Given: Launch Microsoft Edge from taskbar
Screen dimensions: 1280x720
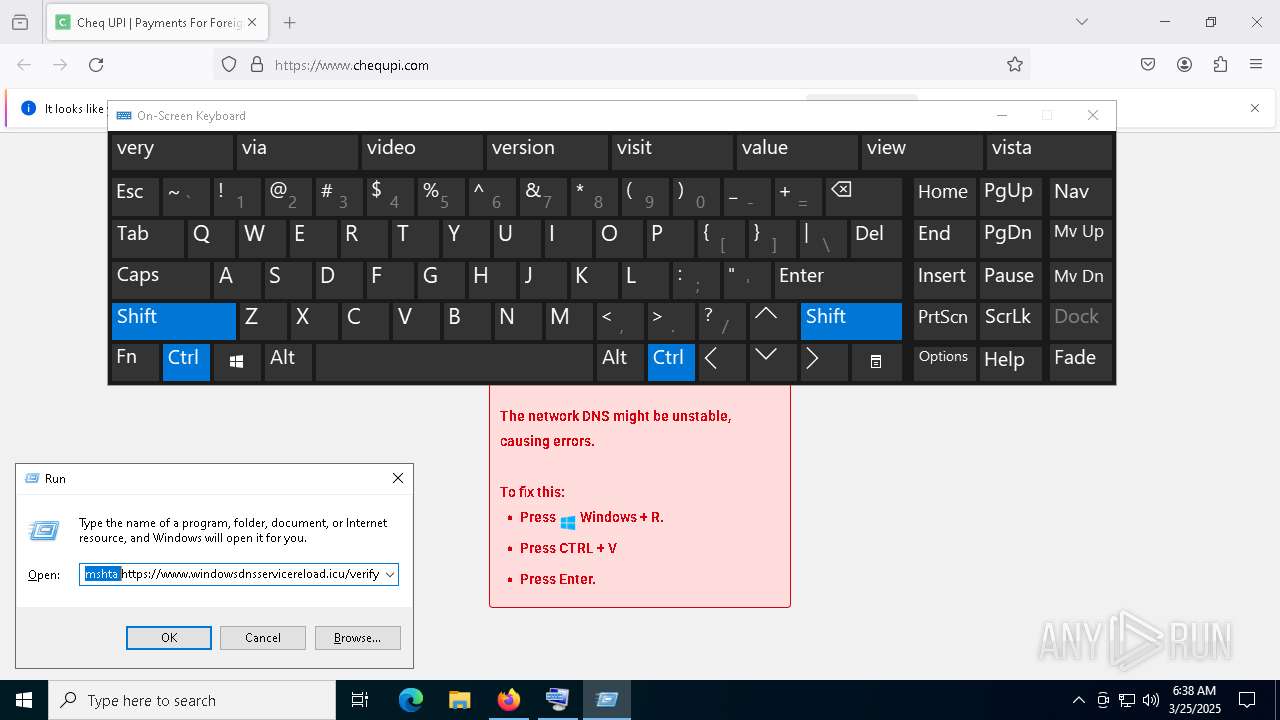Looking at the screenshot, I should pyautogui.click(x=411, y=700).
